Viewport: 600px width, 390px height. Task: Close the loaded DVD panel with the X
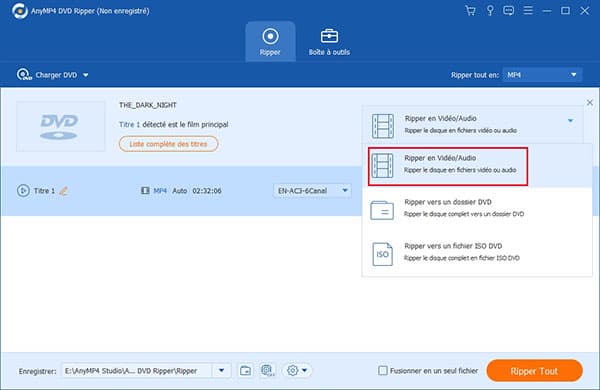(x=590, y=102)
